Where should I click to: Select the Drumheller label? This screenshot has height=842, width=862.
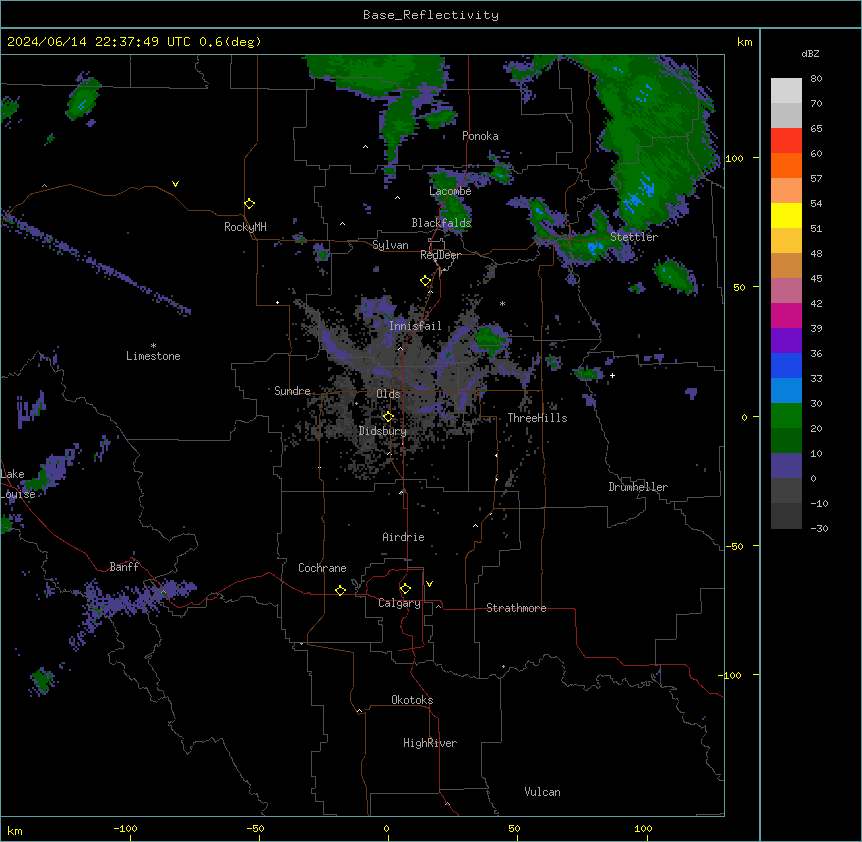(x=638, y=487)
